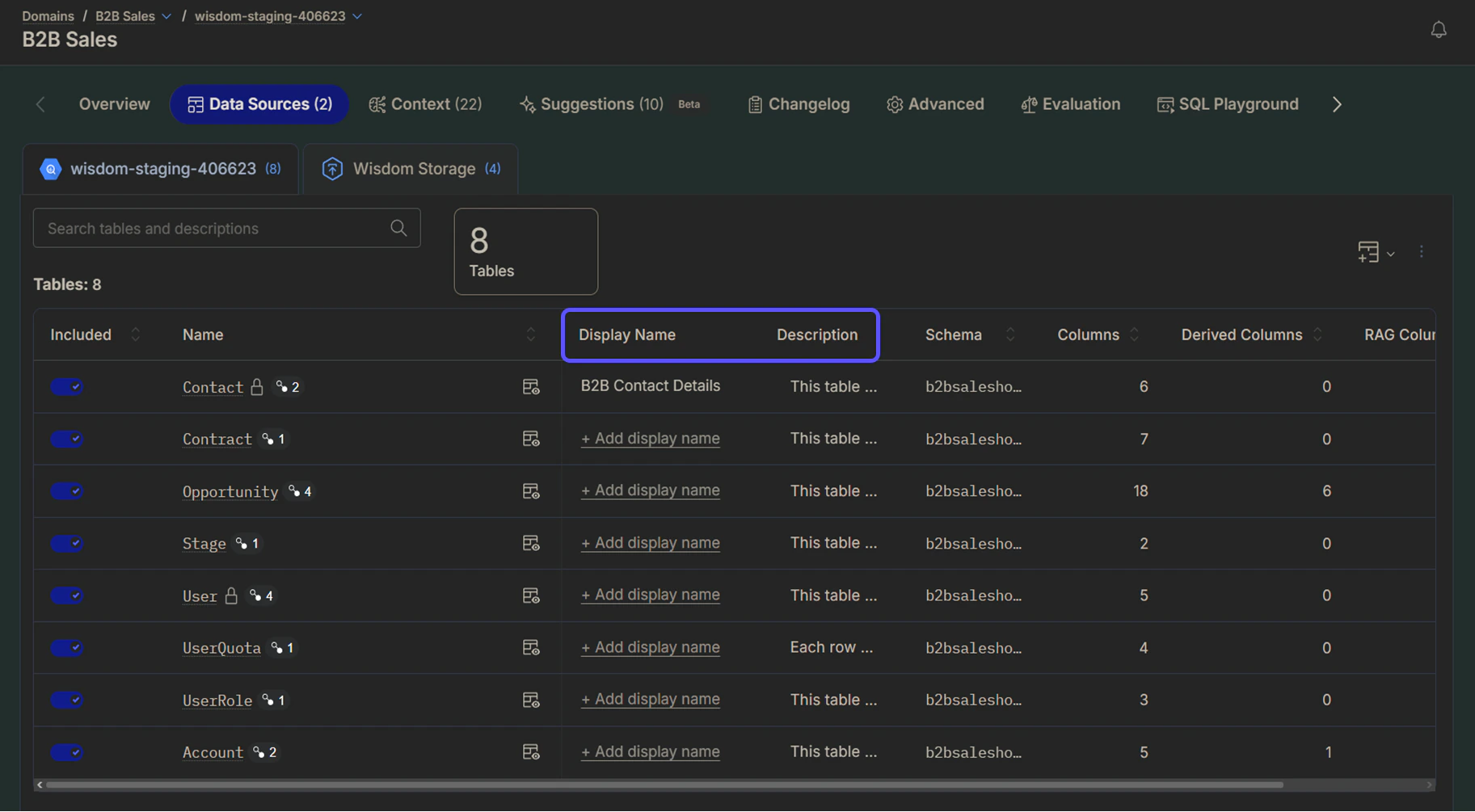This screenshot has width=1475, height=812.
Task: Click relationship count 2 beside Account
Action: point(264,752)
